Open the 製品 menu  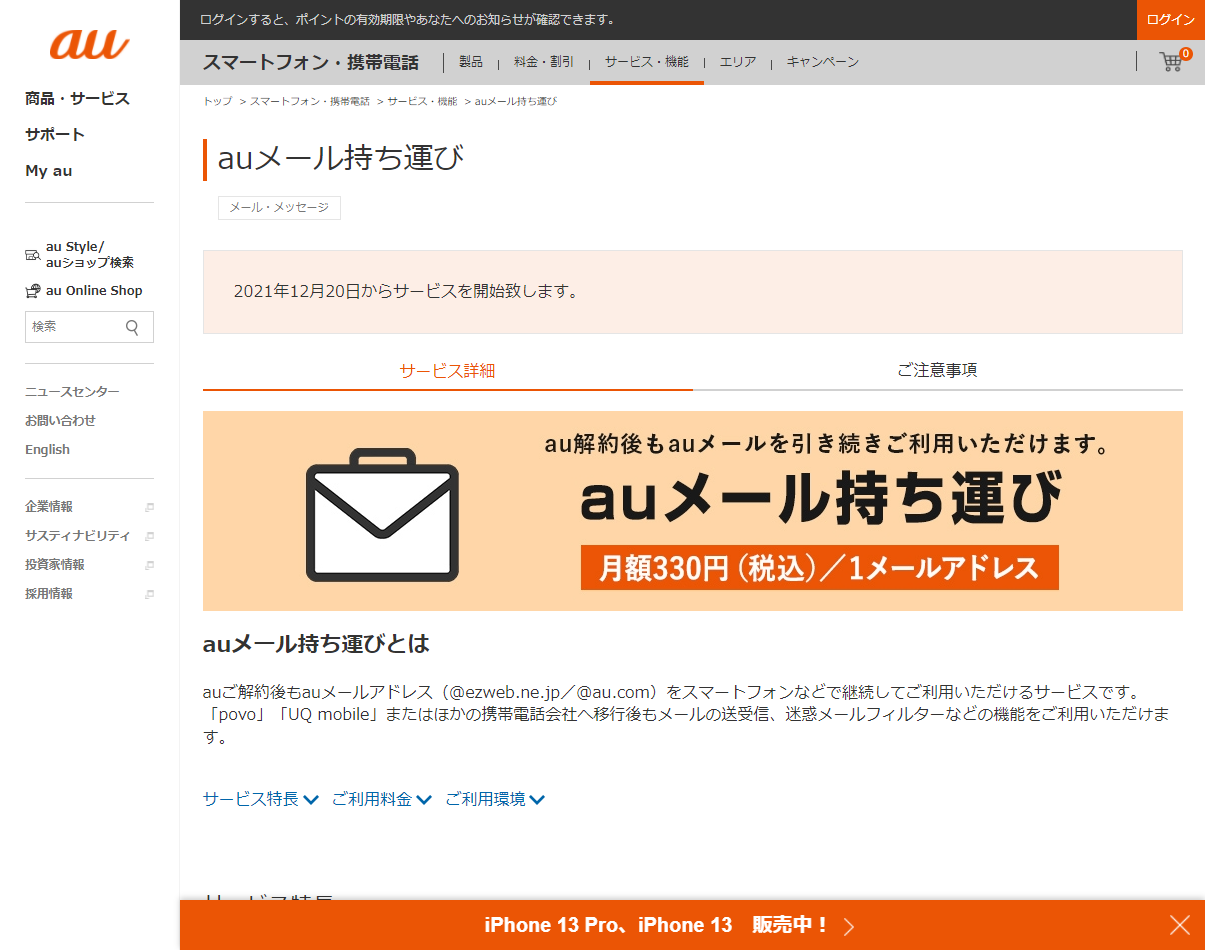(471, 62)
